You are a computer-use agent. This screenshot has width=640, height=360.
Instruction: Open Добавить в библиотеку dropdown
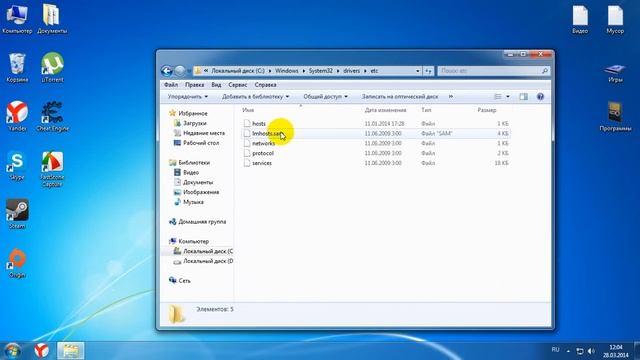click(x=256, y=97)
